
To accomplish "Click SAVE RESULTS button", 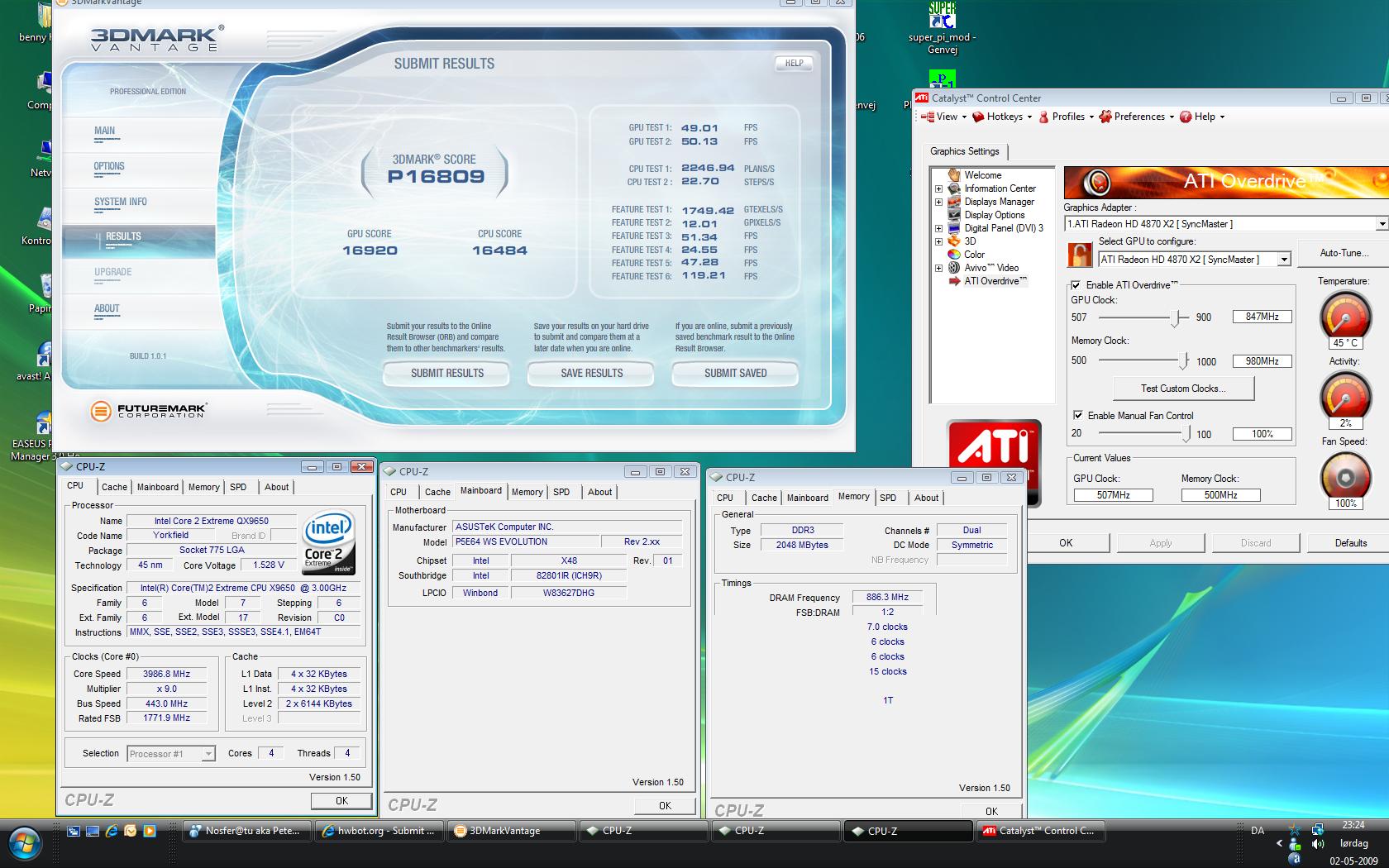I will tap(592, 374).
